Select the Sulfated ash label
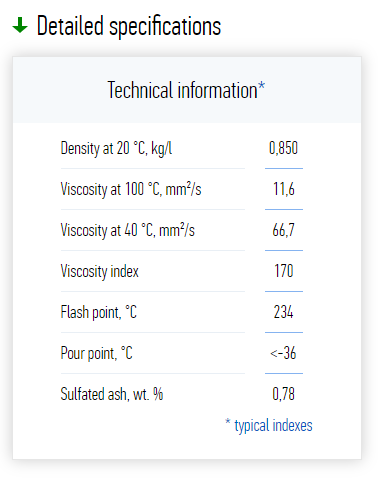The height and width of the screenshot is (480, 378). coord(112,394)
